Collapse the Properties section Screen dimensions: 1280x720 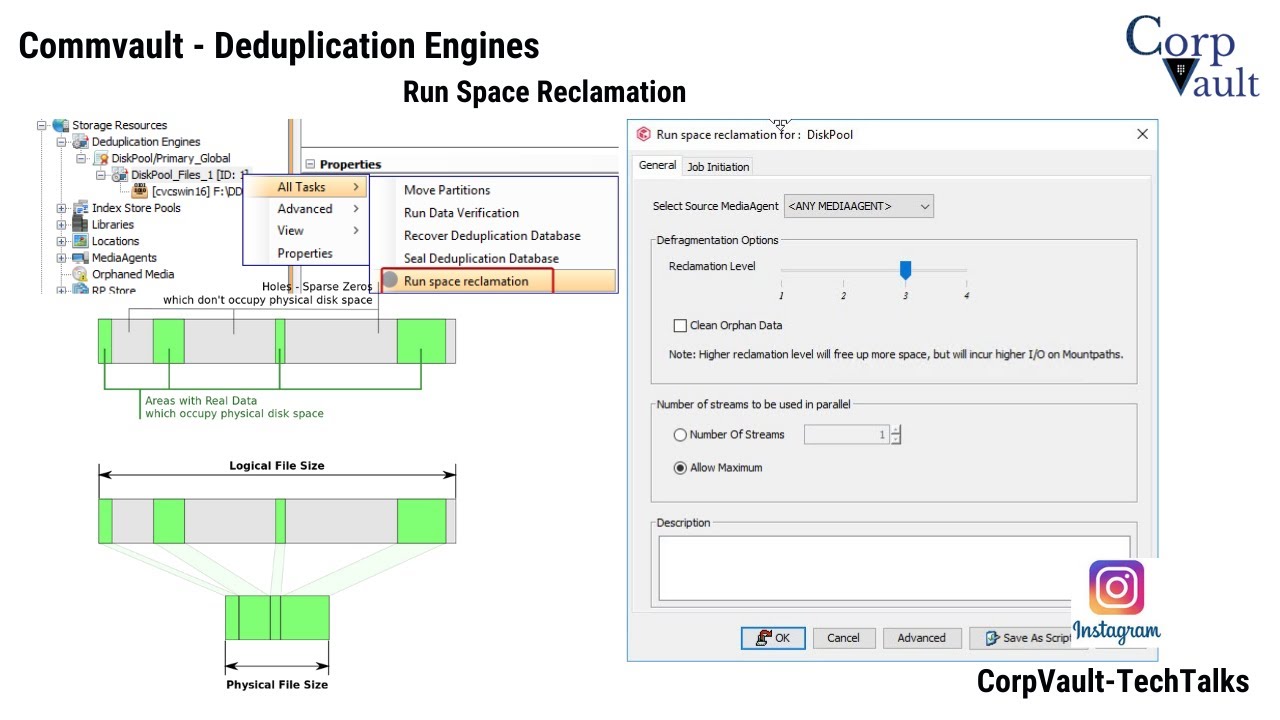click(x=310, y=164)
